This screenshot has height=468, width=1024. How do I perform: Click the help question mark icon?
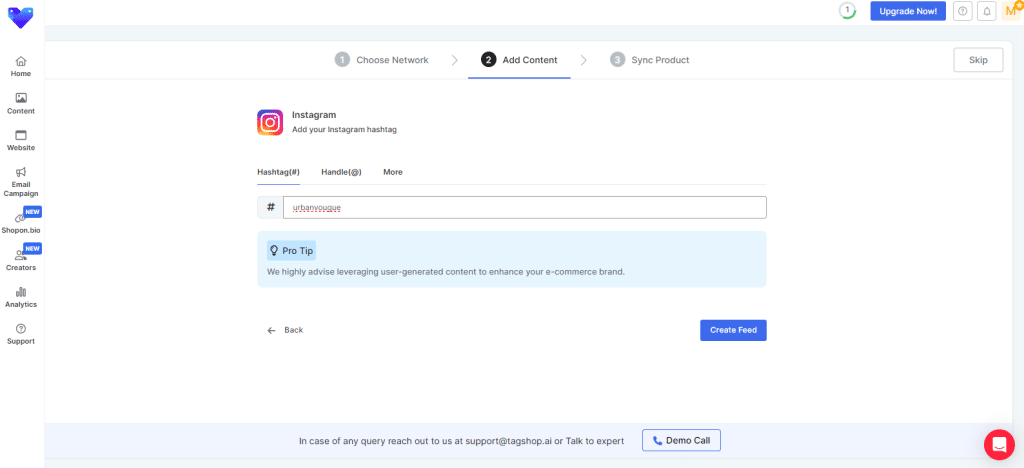point(963,11)
